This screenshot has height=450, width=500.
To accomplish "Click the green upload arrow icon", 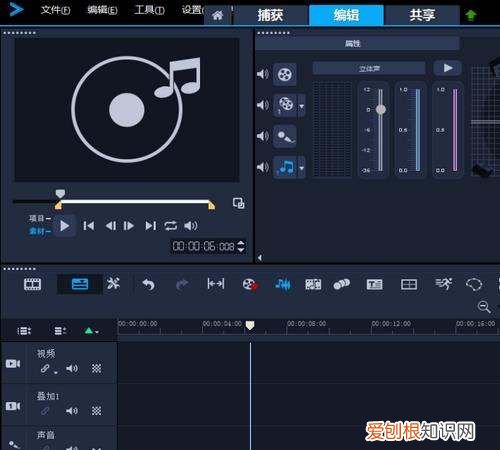I will pos(471,15).
